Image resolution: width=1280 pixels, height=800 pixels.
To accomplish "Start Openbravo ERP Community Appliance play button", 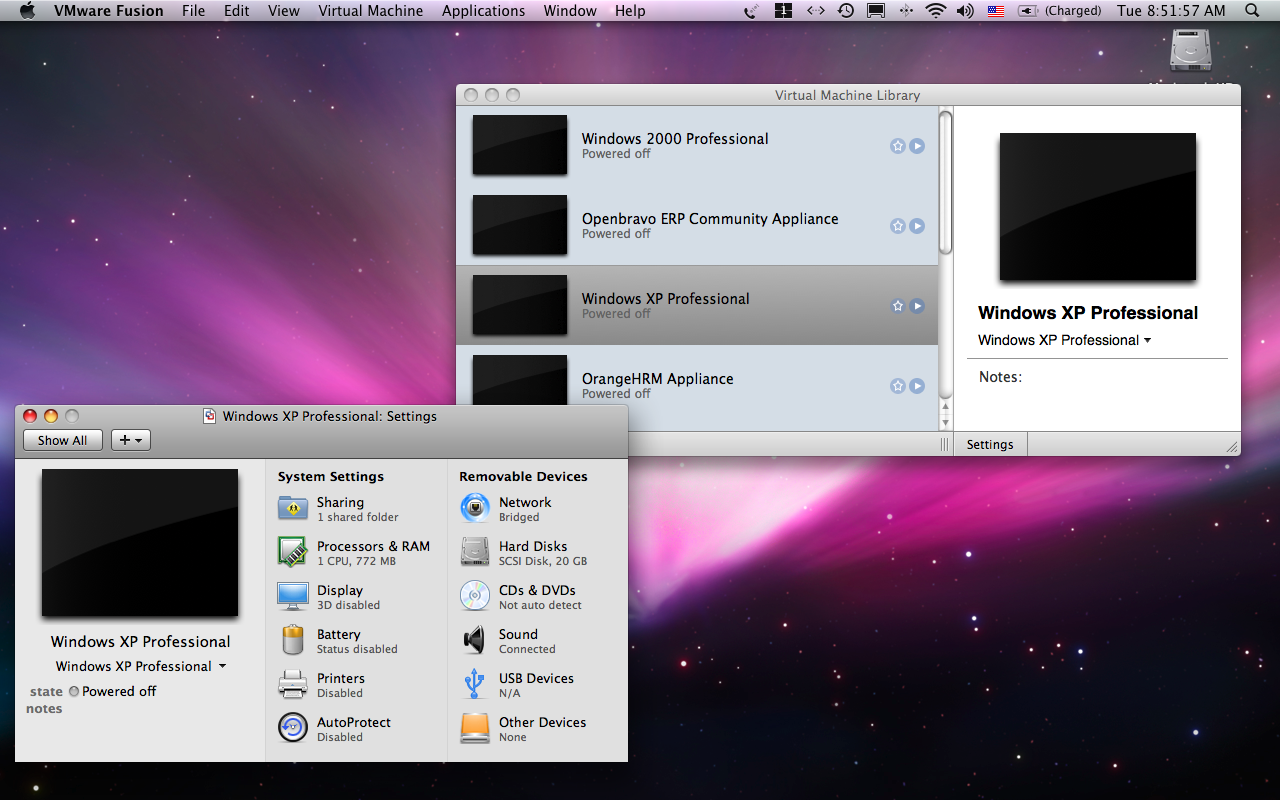I will [917, 226].
